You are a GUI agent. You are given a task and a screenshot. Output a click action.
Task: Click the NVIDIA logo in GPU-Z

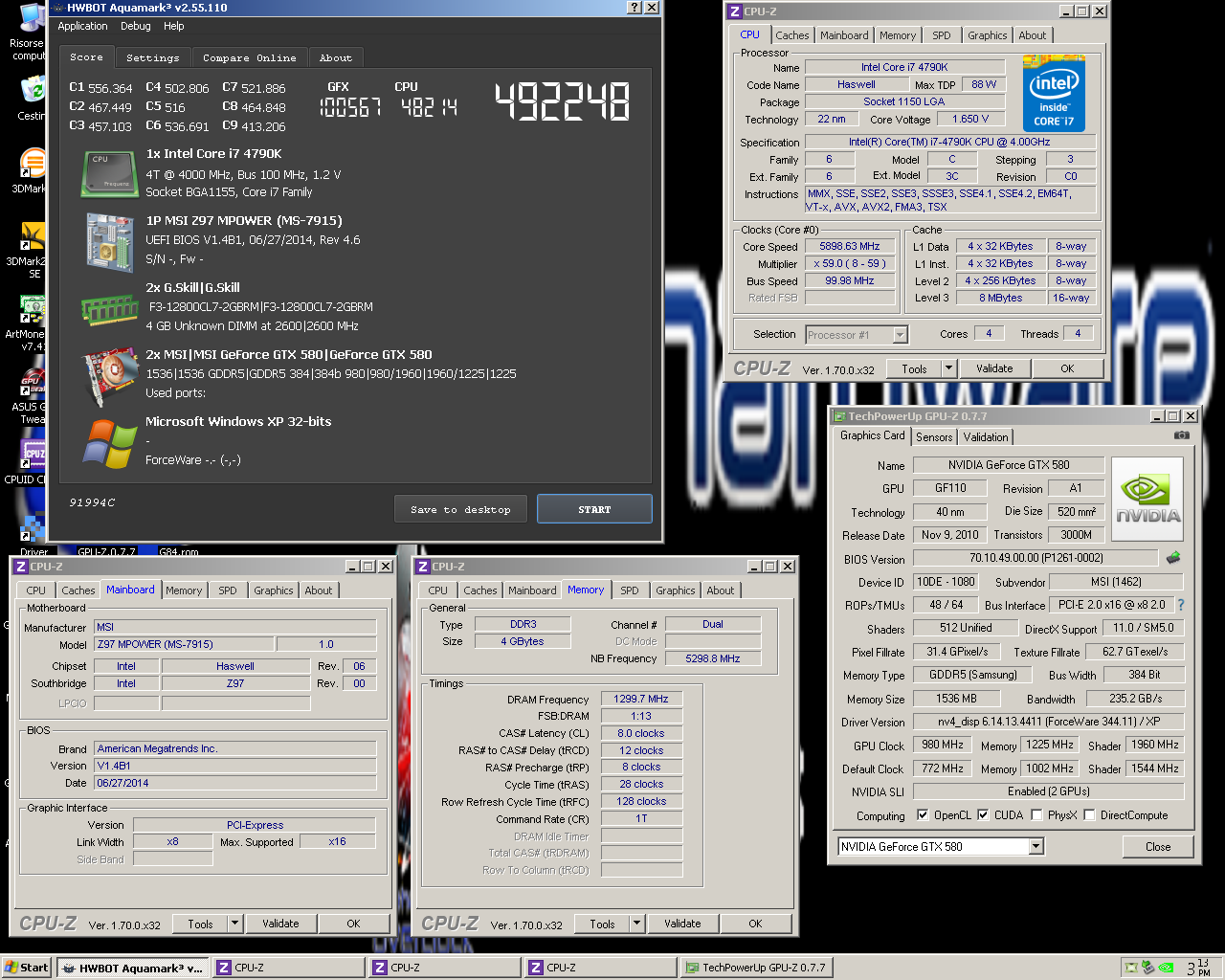point(1147,501)
